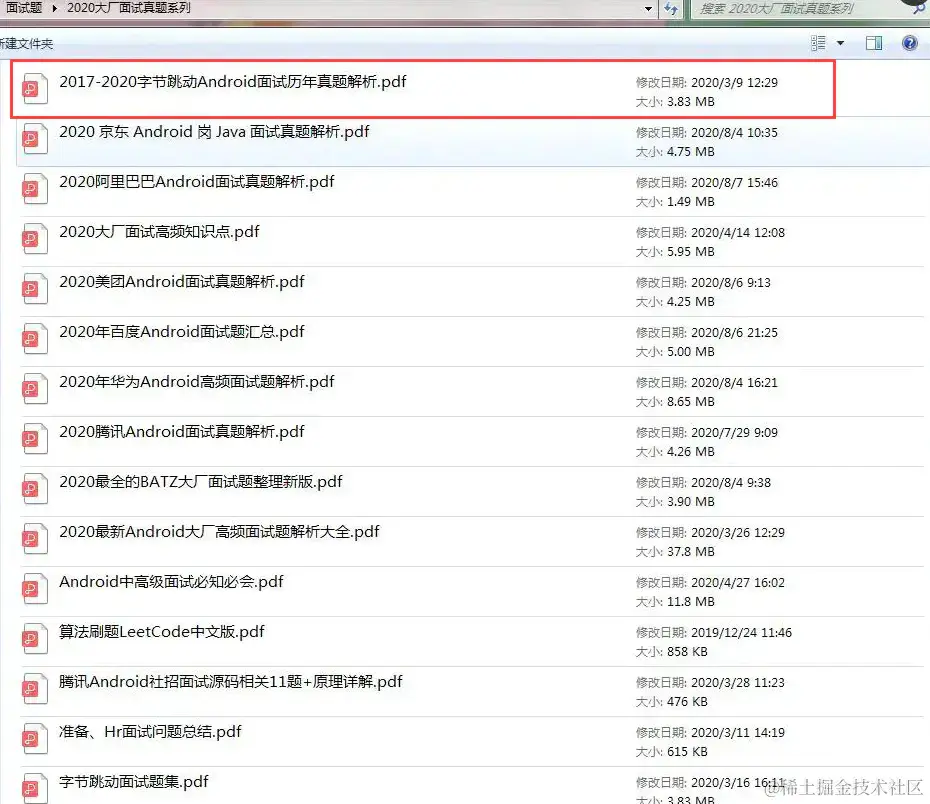
Task: Click PDF icon of 2020最新Android大厂高频面试题解析大全.pdf
Action: pos(34,538)
